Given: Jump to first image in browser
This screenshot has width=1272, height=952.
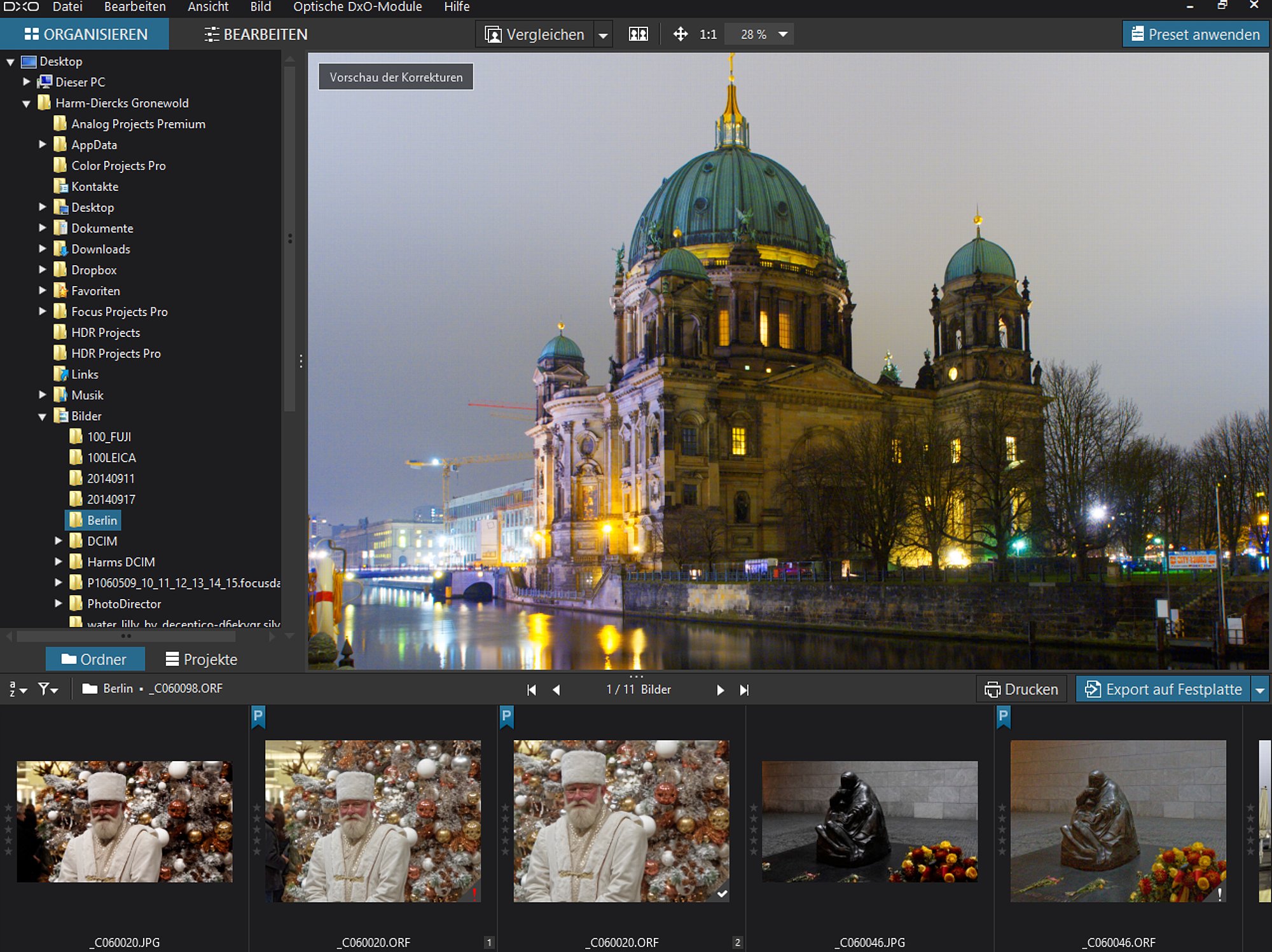Looking at the screenshot, I should tap(532, 690).
